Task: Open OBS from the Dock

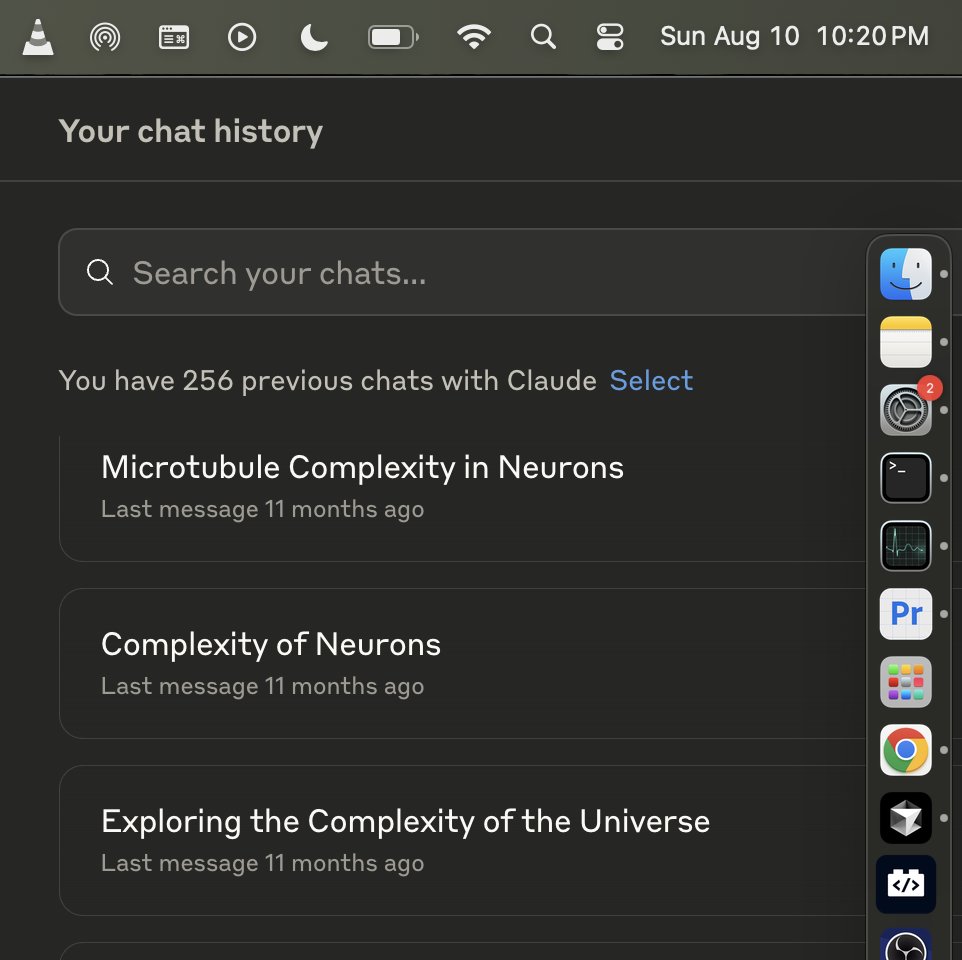Action: coord(906,945)
